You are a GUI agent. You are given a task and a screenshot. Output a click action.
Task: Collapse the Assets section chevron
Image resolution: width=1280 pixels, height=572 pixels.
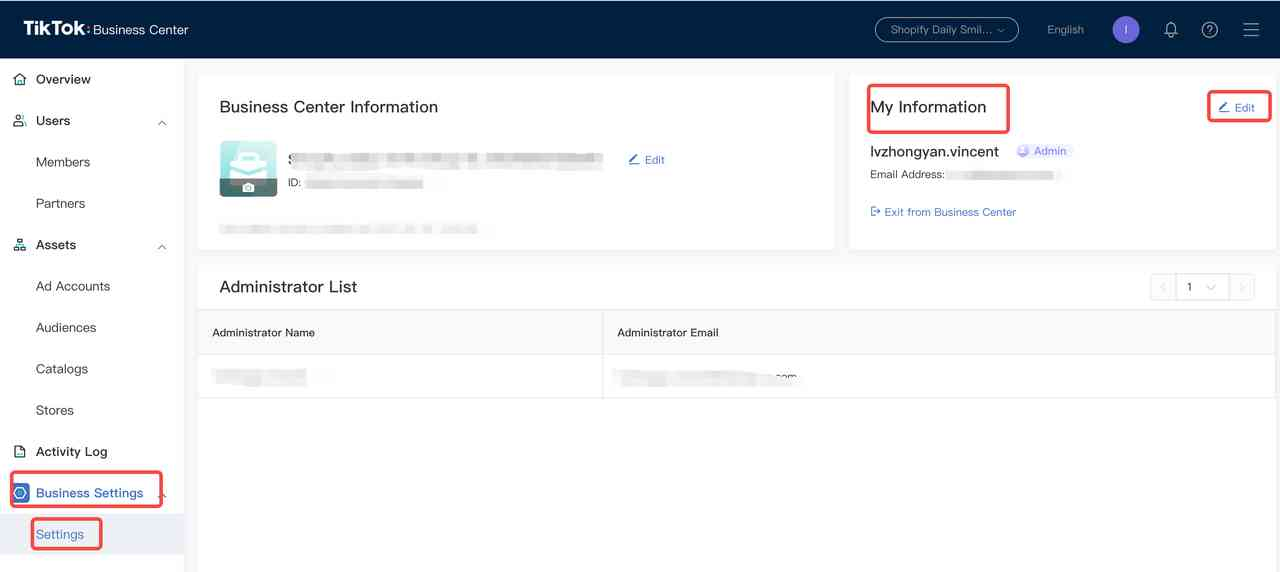point(162,246)
